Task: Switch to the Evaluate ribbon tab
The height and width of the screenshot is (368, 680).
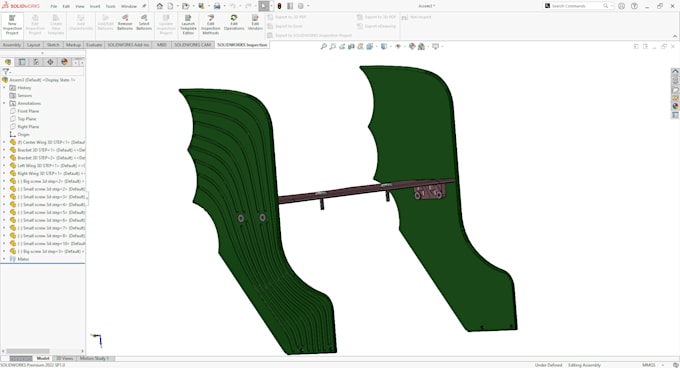Action: [94, 45]
